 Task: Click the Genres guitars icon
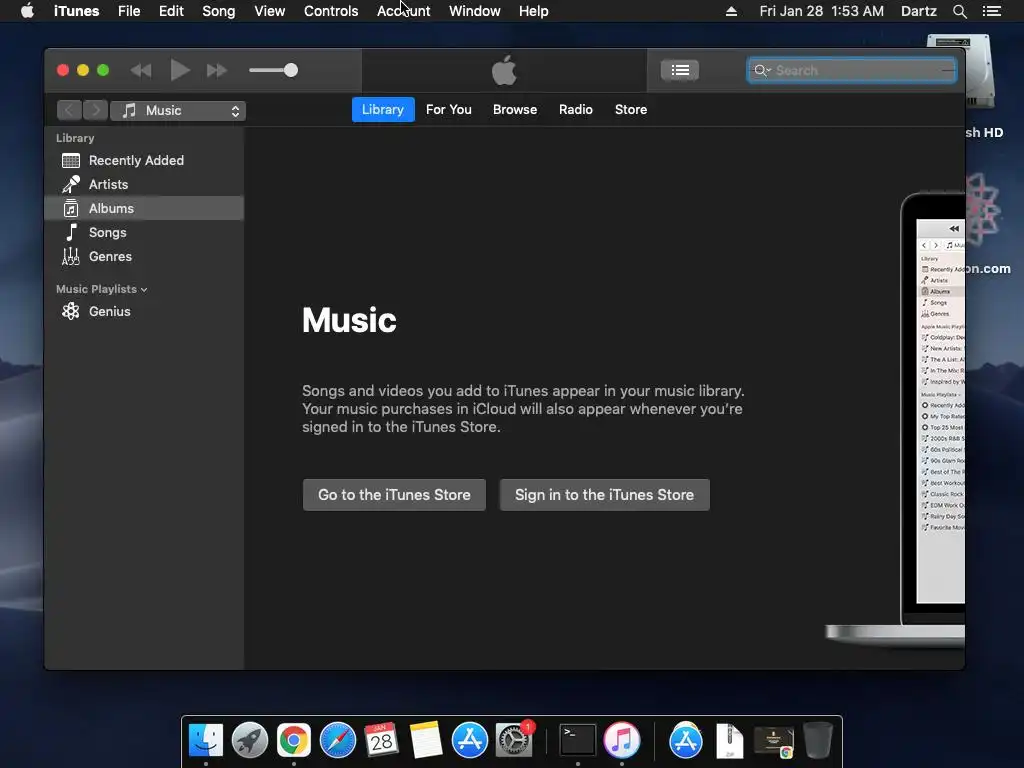(x=71, y=257)
